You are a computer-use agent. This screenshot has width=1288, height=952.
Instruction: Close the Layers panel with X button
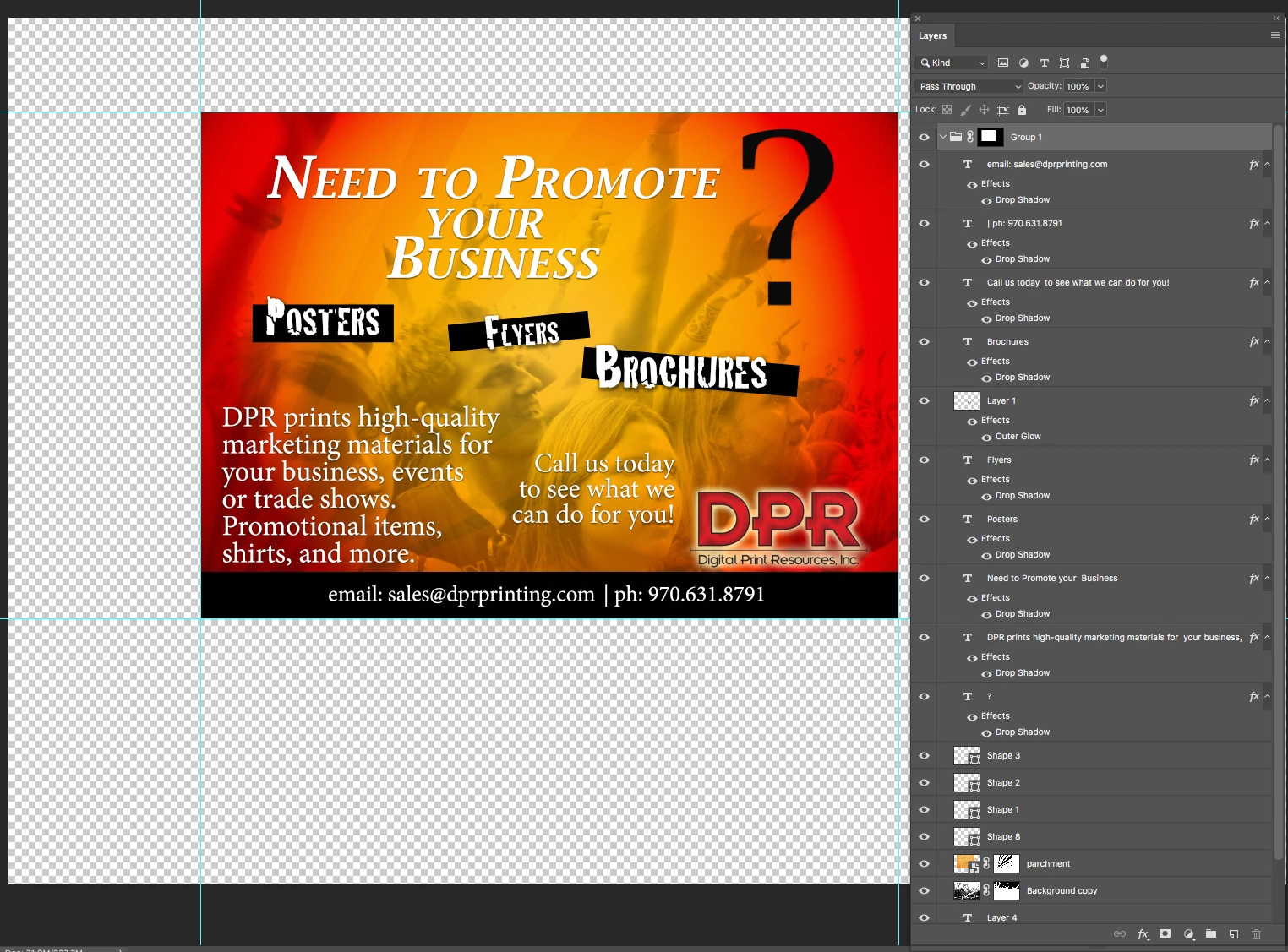click(x=918, y=18)
